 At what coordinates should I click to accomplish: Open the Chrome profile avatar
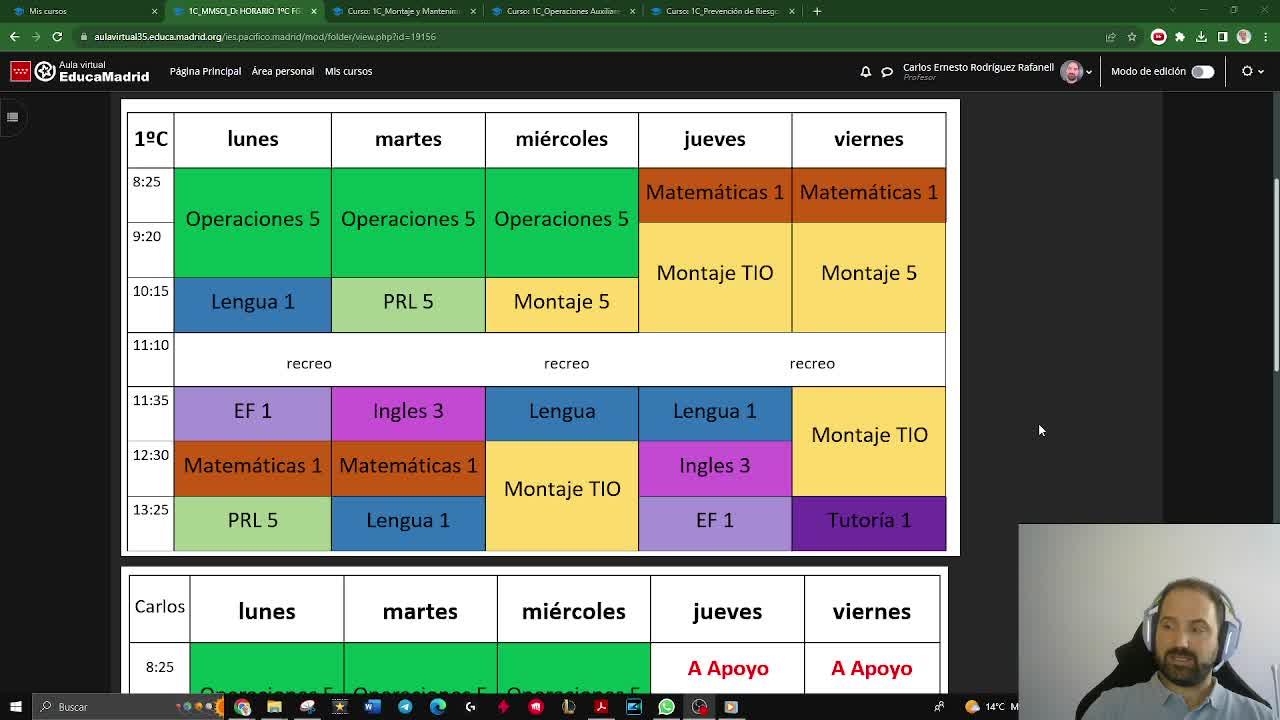tap(1244, 37)
